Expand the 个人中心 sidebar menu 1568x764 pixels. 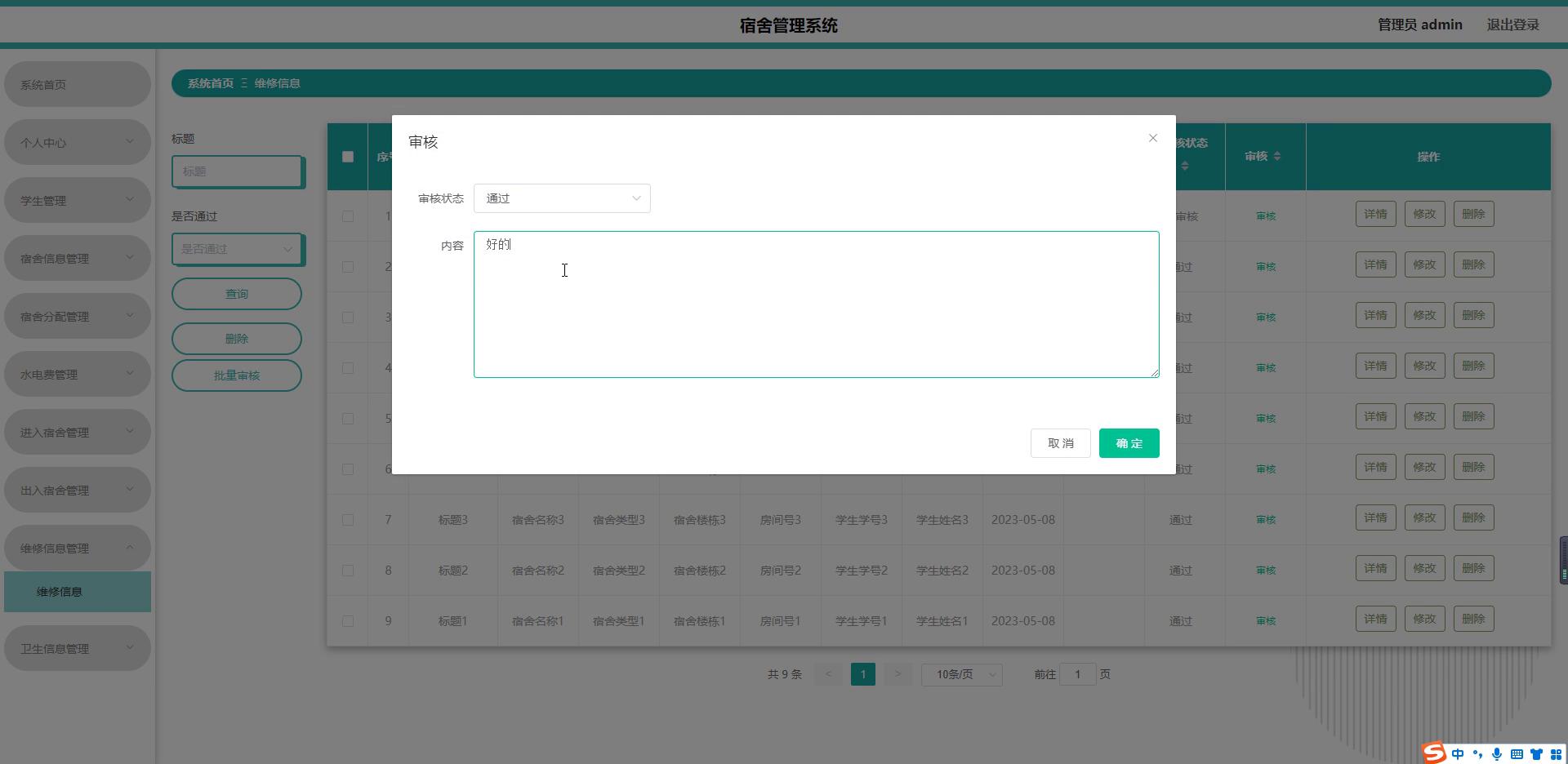click(x=78, y=142)
